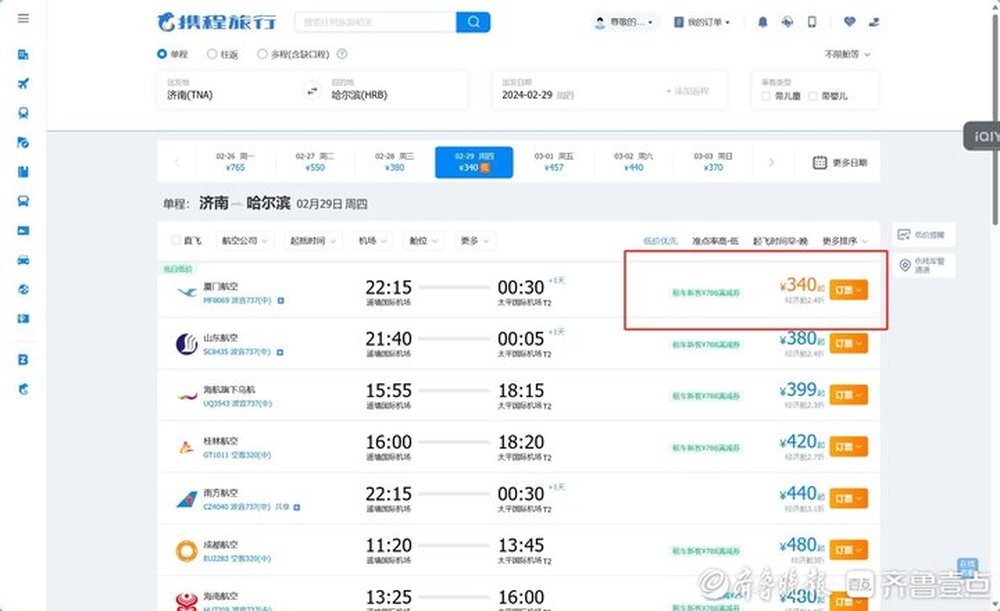Select the flights airplane icon in sidebar
1000x611 pixels.
click(23, 84)
